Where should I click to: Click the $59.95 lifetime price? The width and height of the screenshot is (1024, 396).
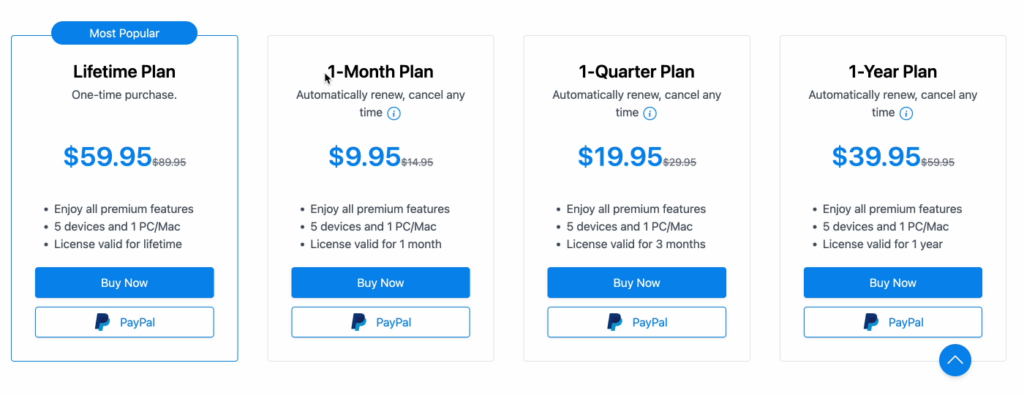(x=108, y=157)
